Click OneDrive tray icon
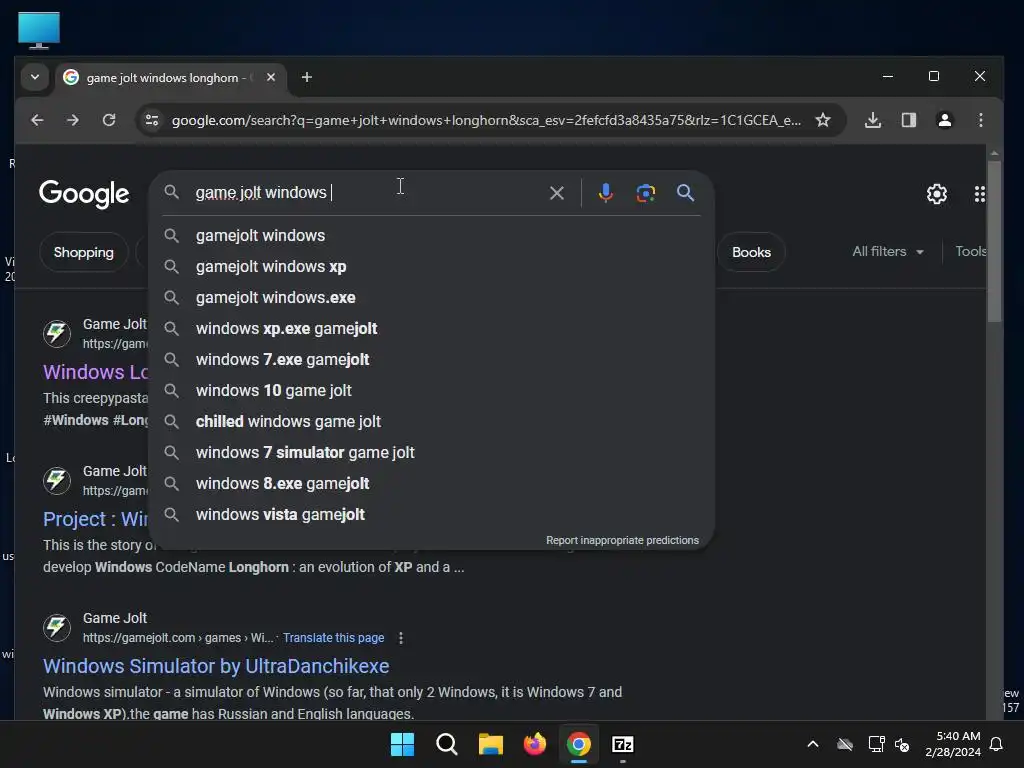 tap(845, 744)
